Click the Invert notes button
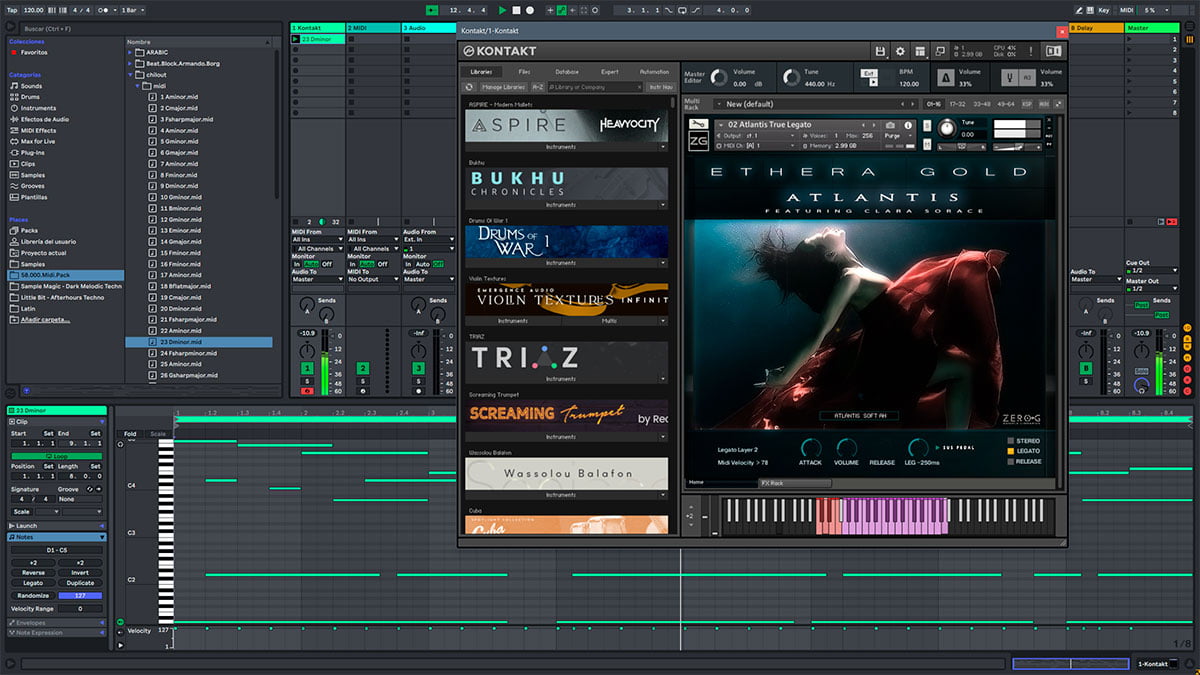The width and height of the screenshot is (1200, 675). (80, 572)
